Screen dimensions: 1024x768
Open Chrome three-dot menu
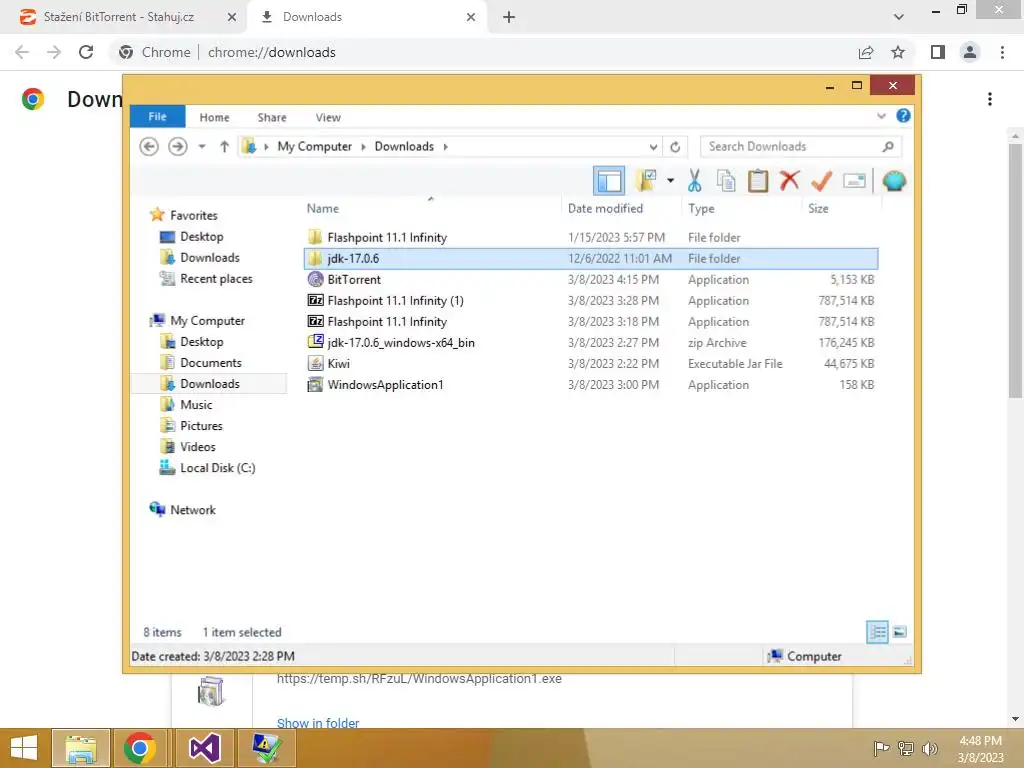point(1002,52)
